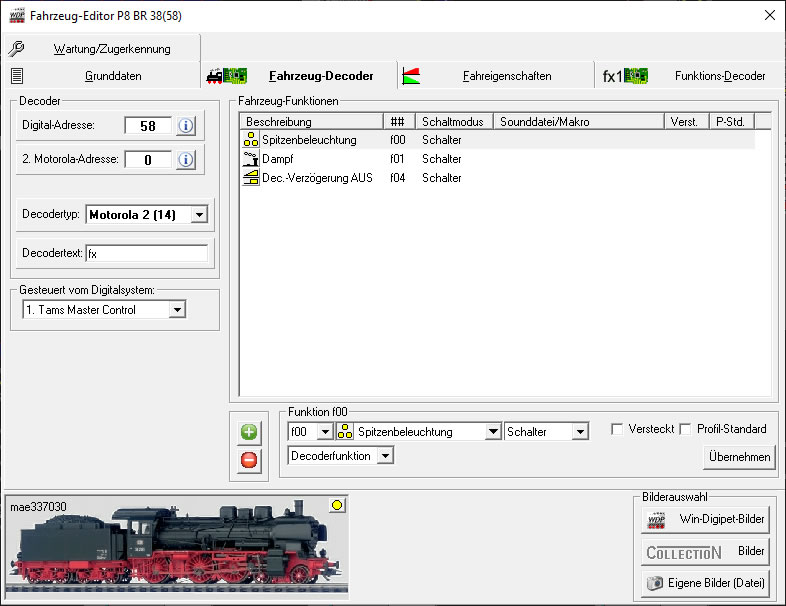786x606 pixels.
Task: Open the Funktions-Decoder tab
Action: pos(690,76)
